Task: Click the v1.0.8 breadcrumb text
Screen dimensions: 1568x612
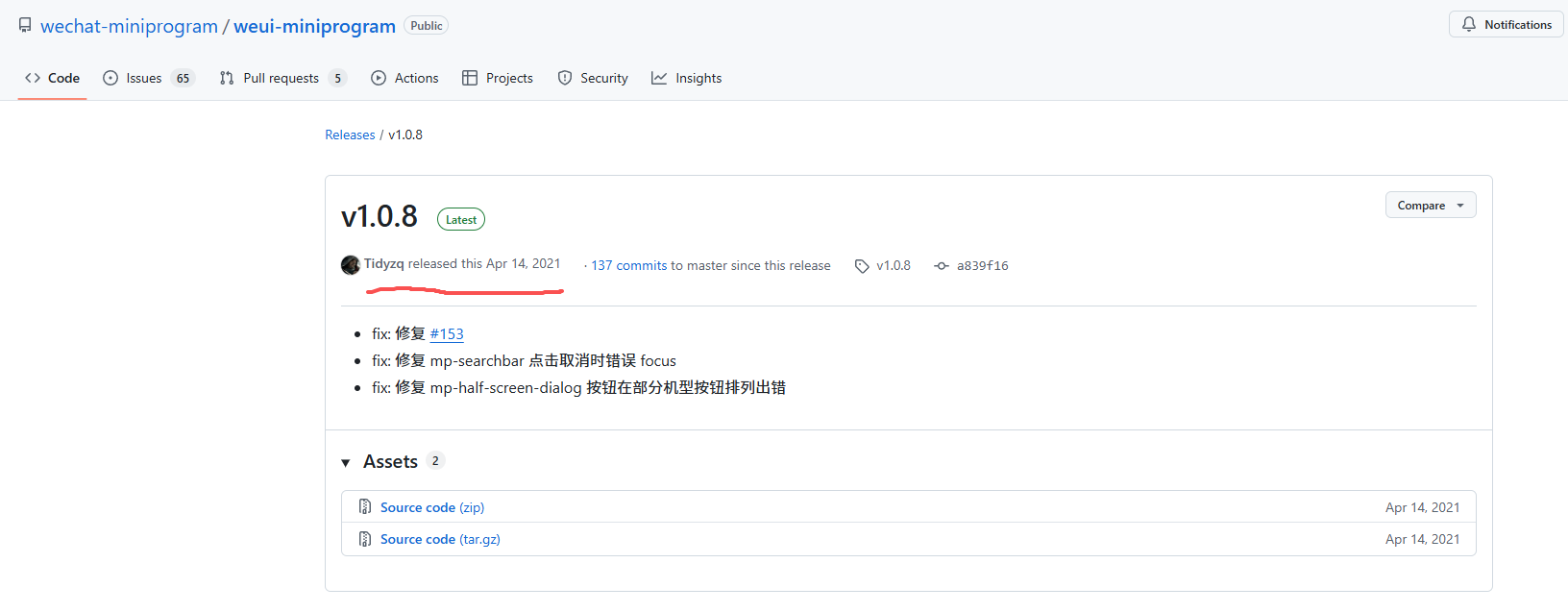Action: (405, 135)
